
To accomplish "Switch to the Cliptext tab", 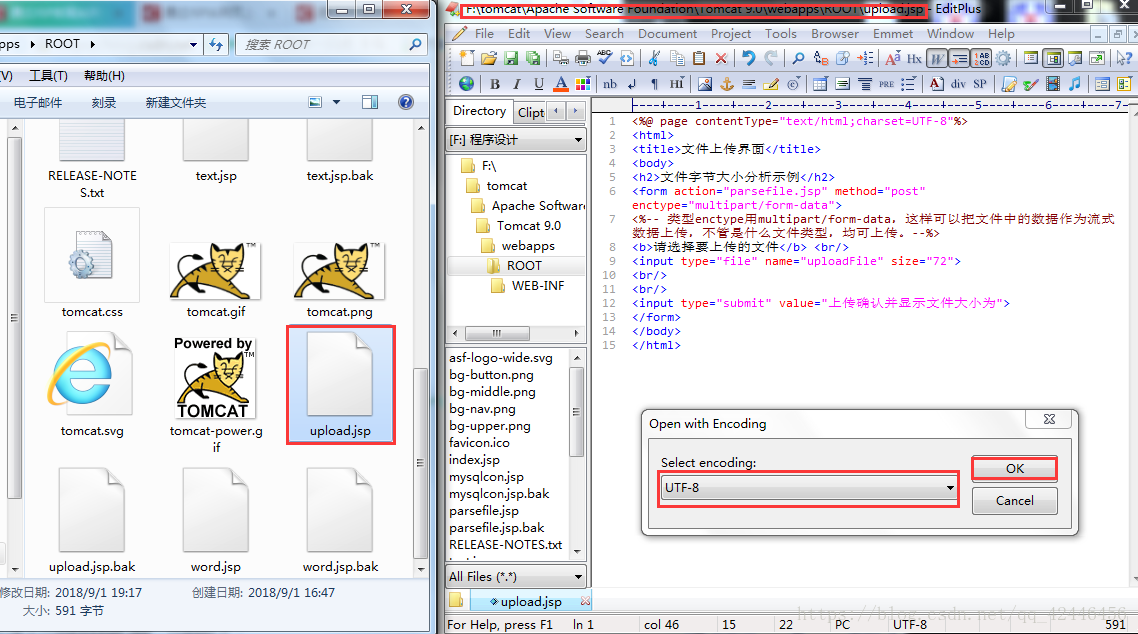I will click(x=531, y=112).
